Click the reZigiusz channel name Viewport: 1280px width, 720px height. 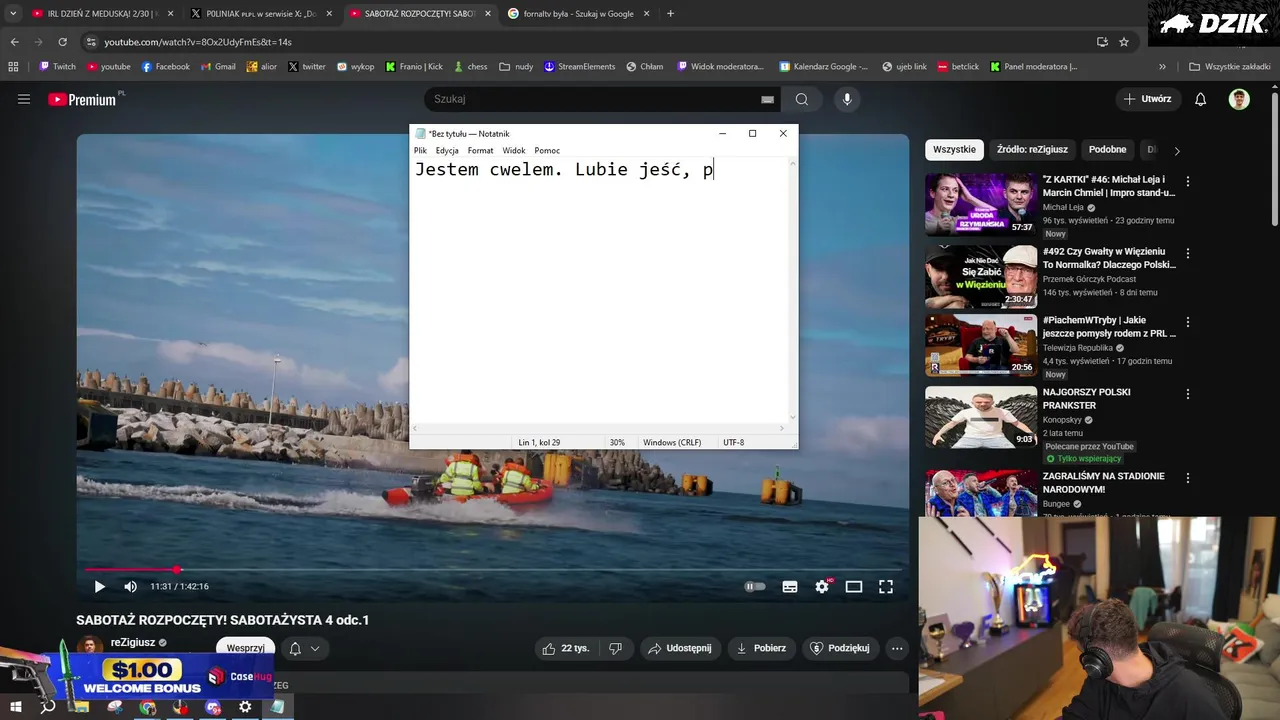pyautogui.click(x=133, y=642)
